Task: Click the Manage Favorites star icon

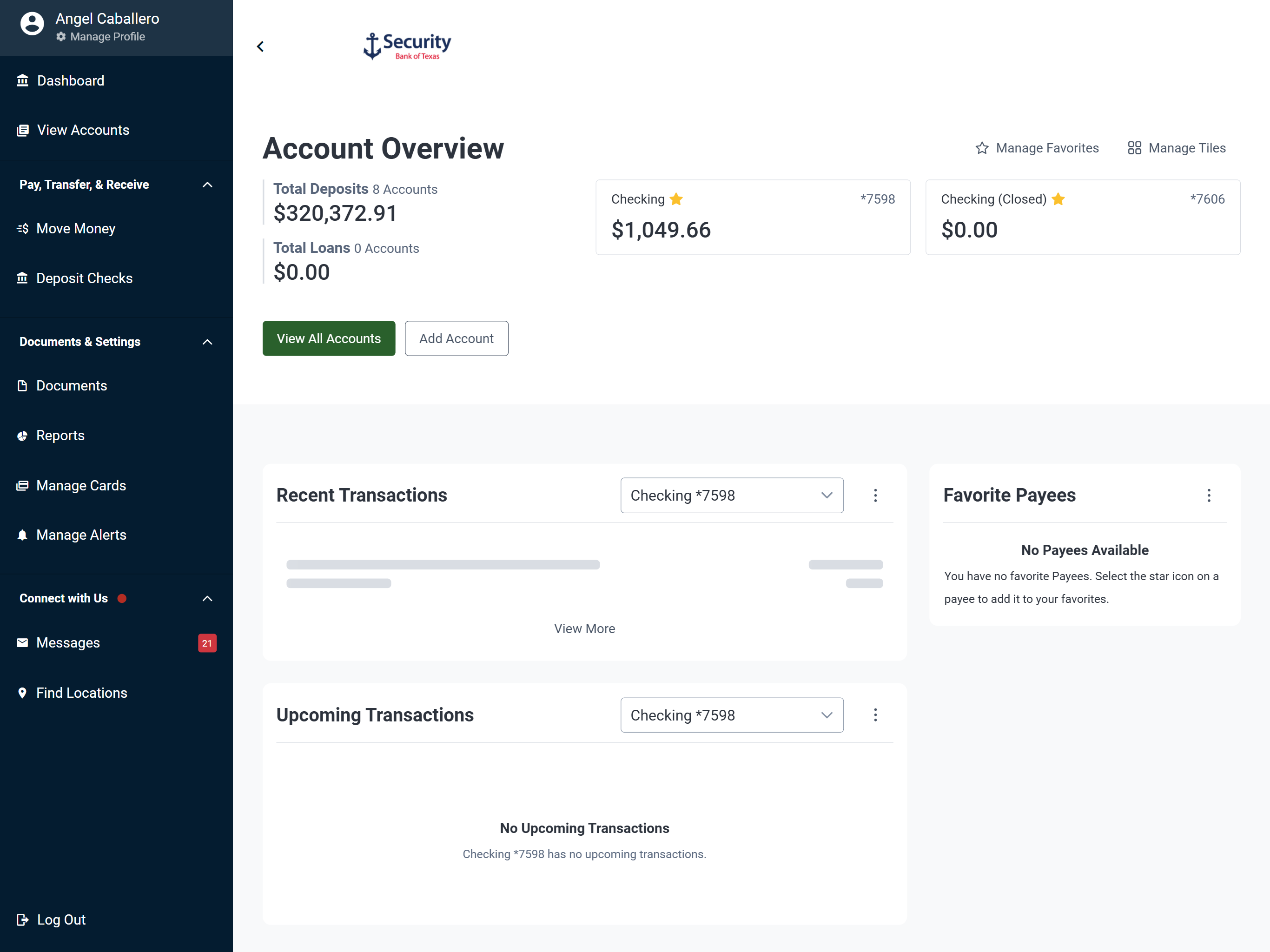Action: (982, 148)
